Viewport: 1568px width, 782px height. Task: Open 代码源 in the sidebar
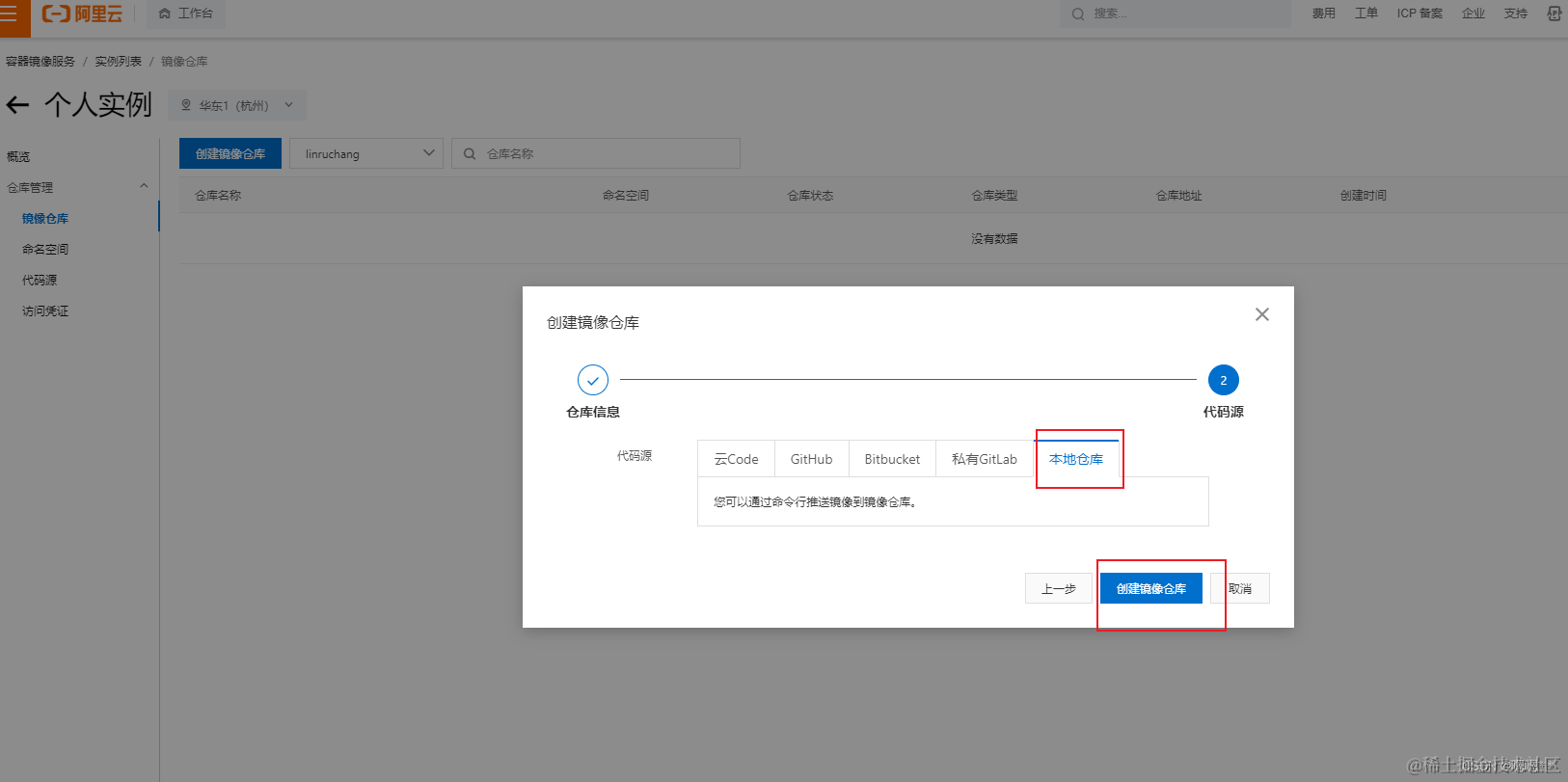[x=40, y=280]
